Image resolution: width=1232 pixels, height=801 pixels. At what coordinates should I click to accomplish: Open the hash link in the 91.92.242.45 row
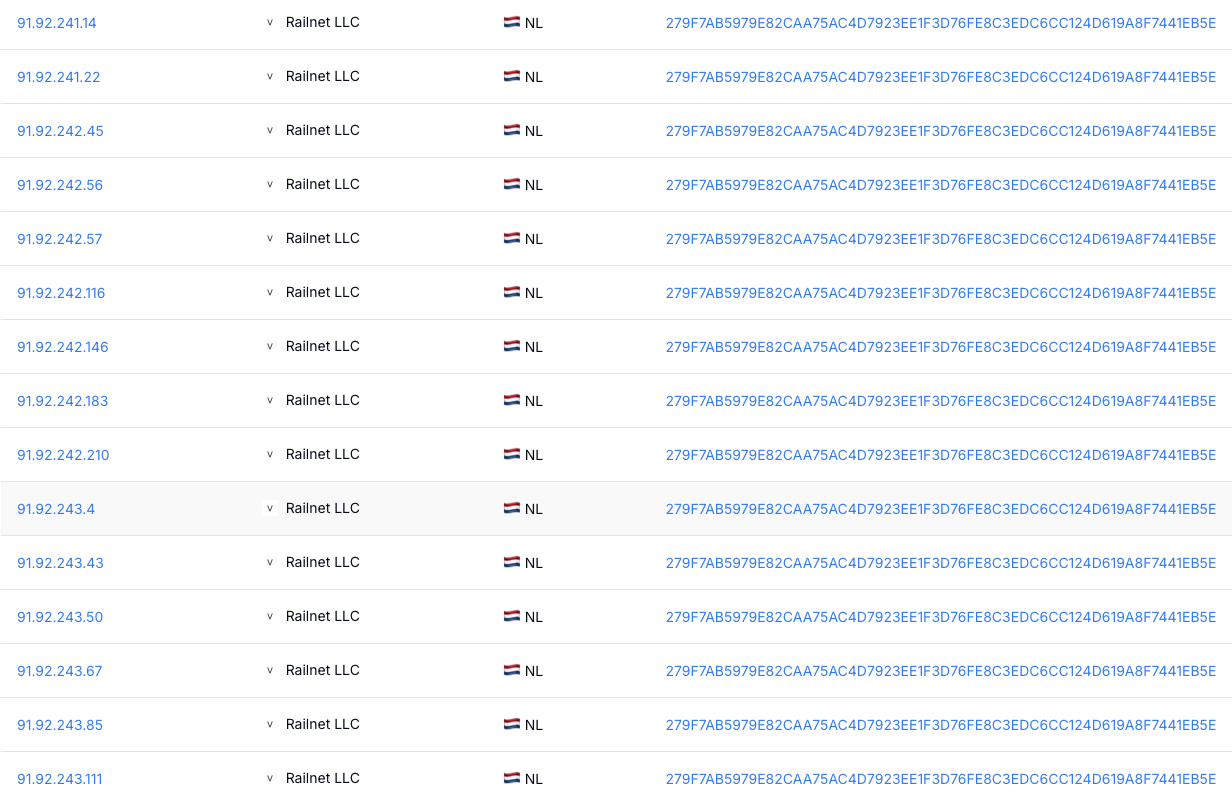click(940, 131)
